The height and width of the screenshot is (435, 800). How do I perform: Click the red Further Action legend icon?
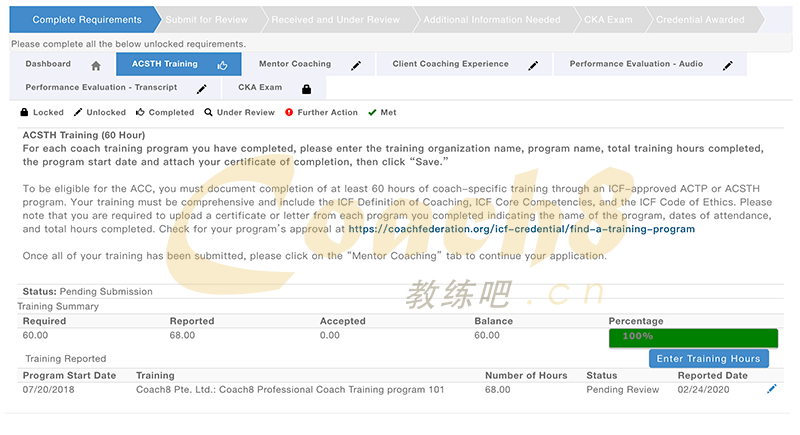(x=289, y=113)
